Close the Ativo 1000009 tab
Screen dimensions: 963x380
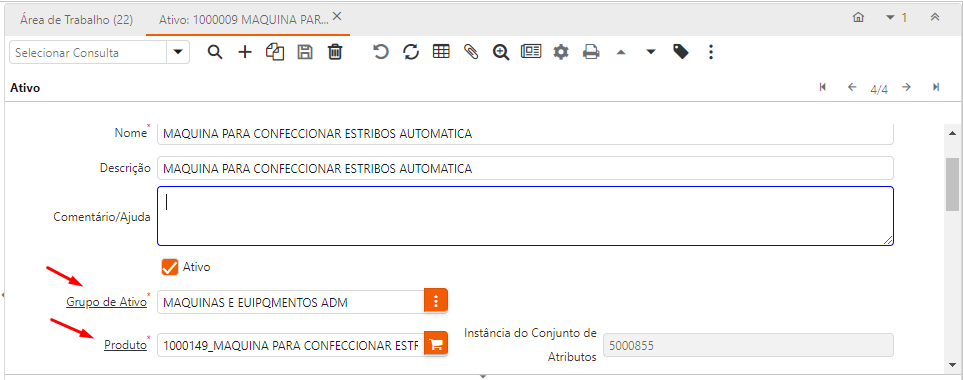[x=337, y=17]
